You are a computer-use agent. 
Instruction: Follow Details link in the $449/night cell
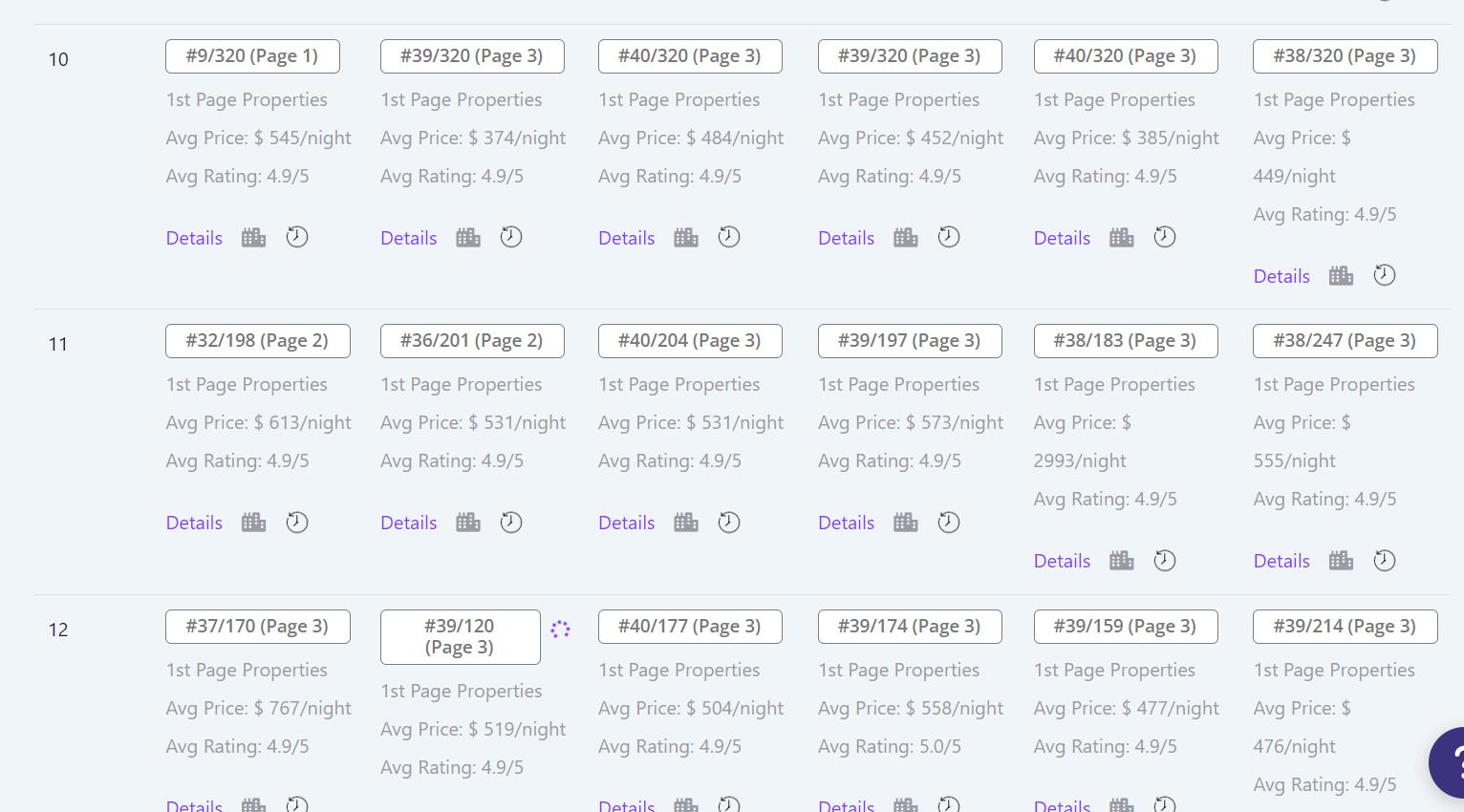tap(1282, 276)
